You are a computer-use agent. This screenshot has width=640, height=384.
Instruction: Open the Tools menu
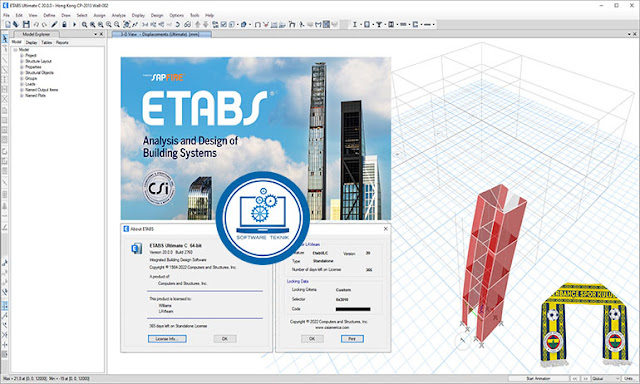194,15
